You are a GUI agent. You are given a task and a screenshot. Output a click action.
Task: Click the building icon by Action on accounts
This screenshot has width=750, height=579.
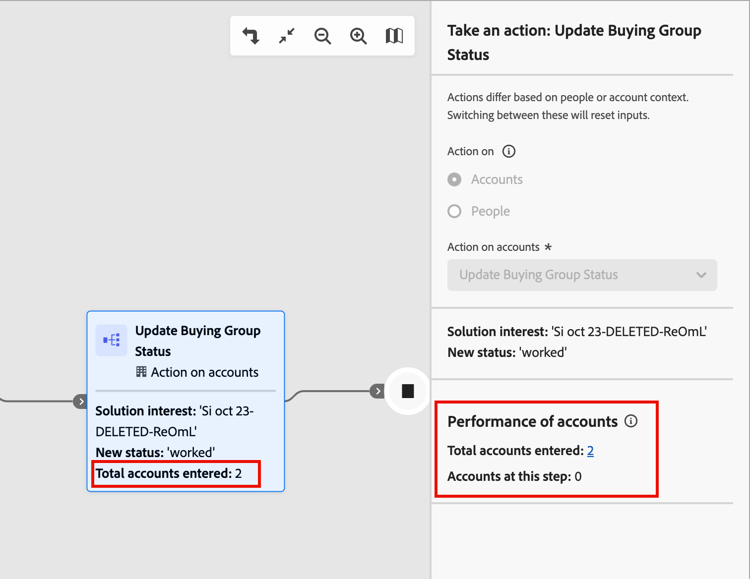(141, 372)
